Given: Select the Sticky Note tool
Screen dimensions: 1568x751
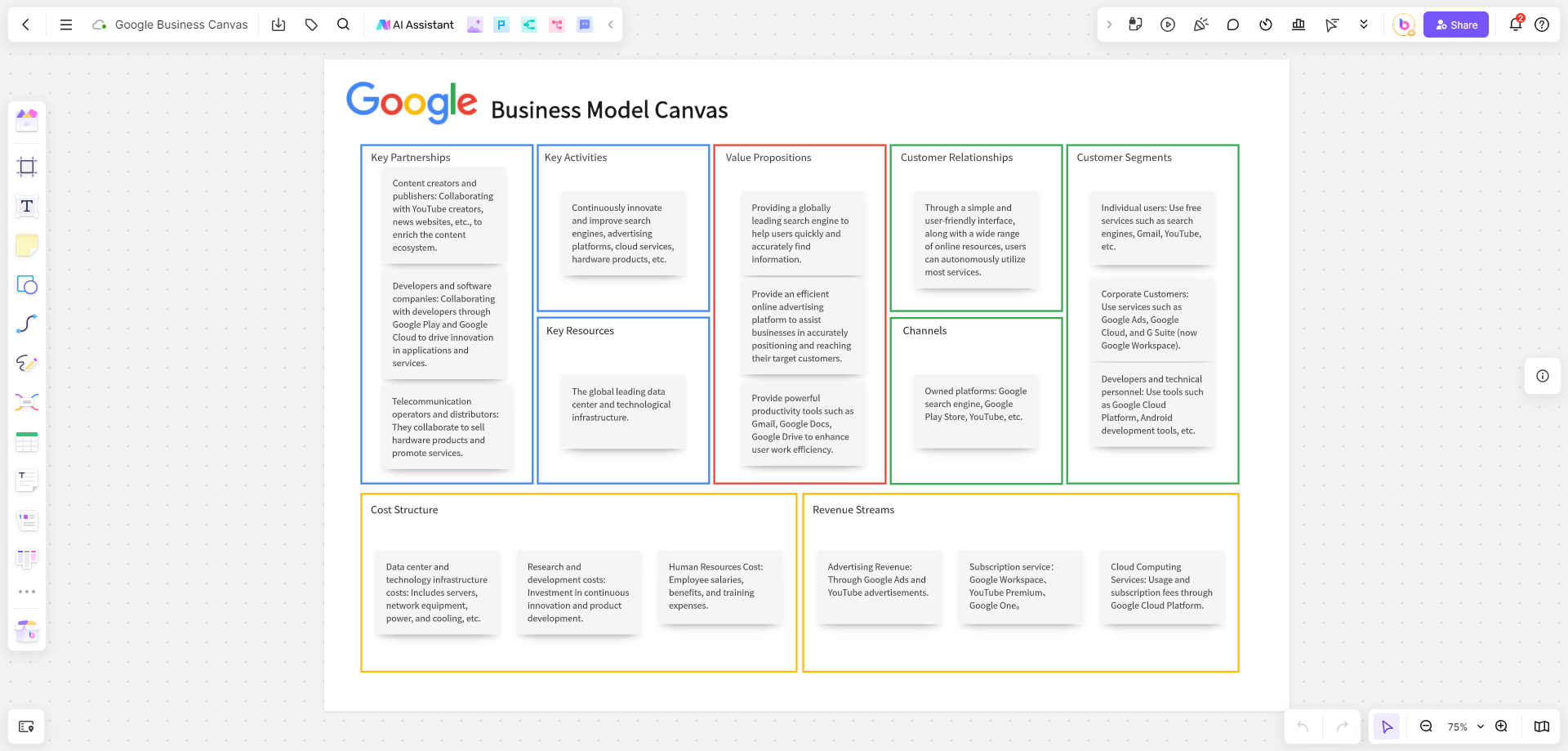Looking at the screenshot, I should (27, 245).
